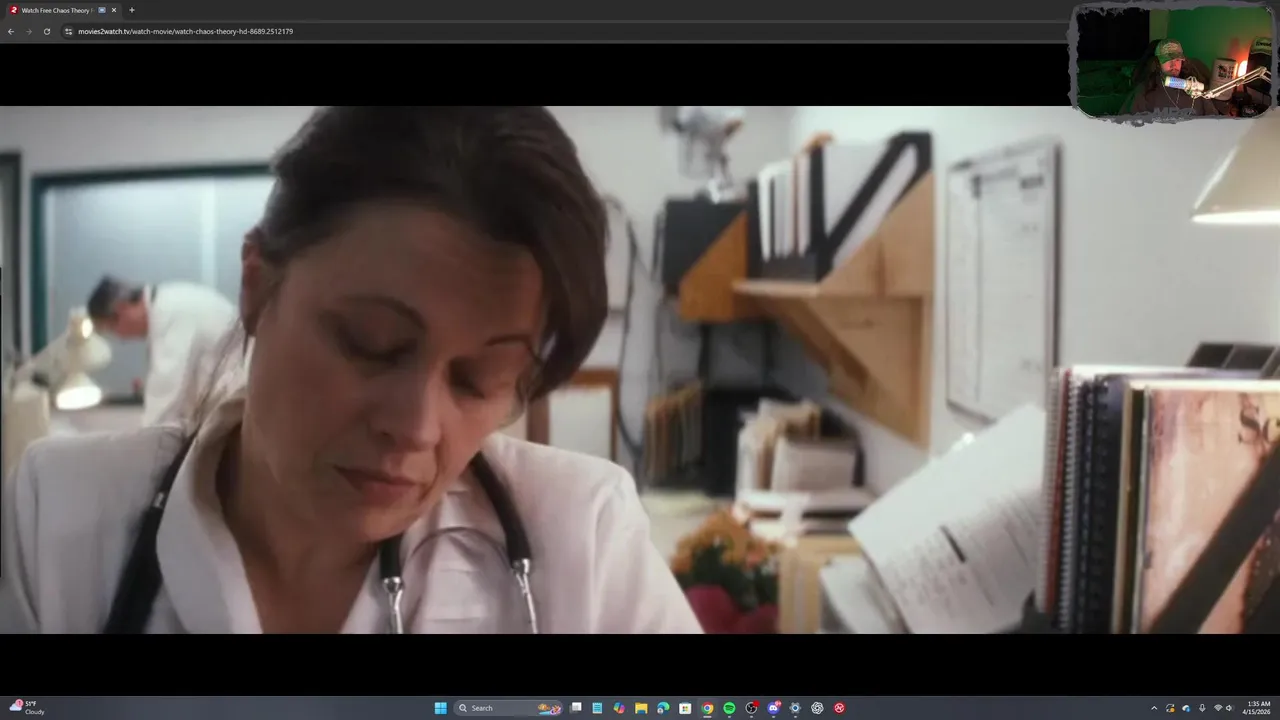Open a new browser tab
The image size is (1280, 720).
pyautogui.click(x=132, y=10)
